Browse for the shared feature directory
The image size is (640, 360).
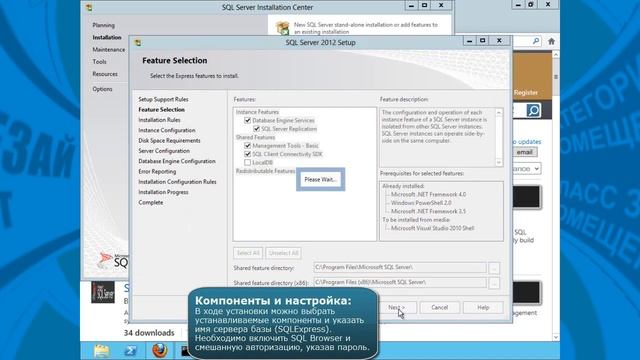coord(494,268)
